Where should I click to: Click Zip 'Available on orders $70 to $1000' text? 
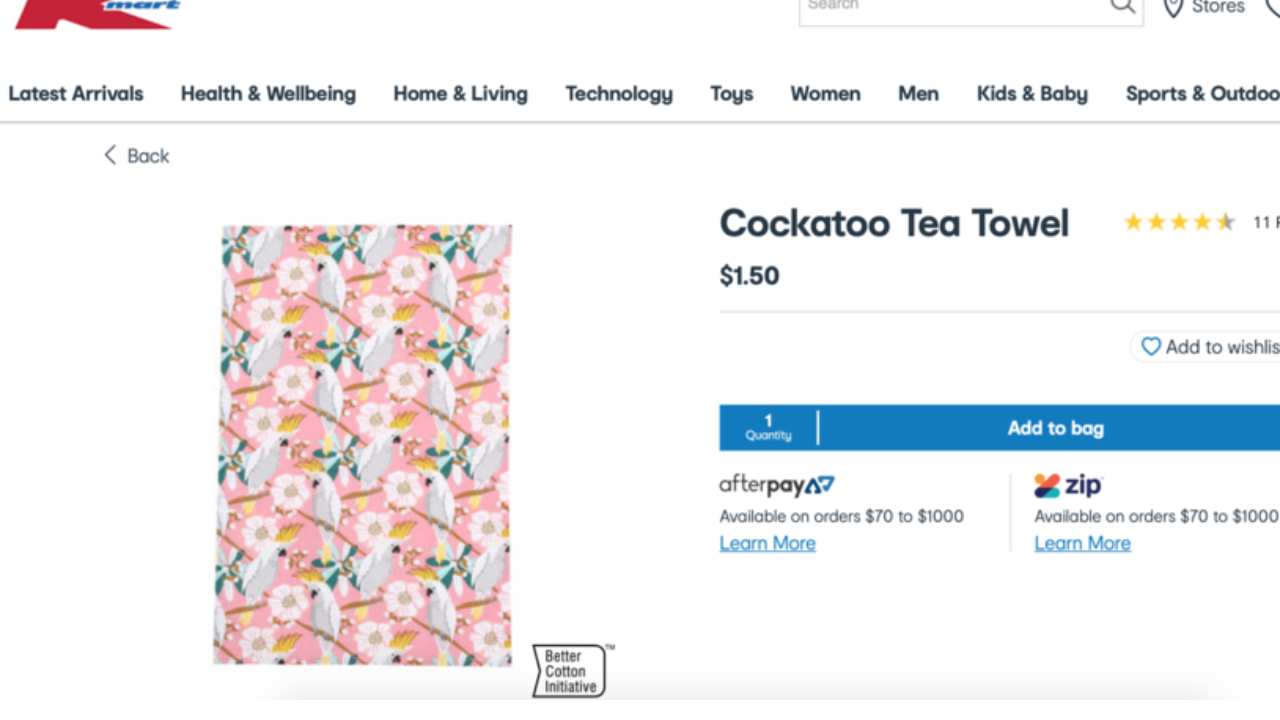1156,516
